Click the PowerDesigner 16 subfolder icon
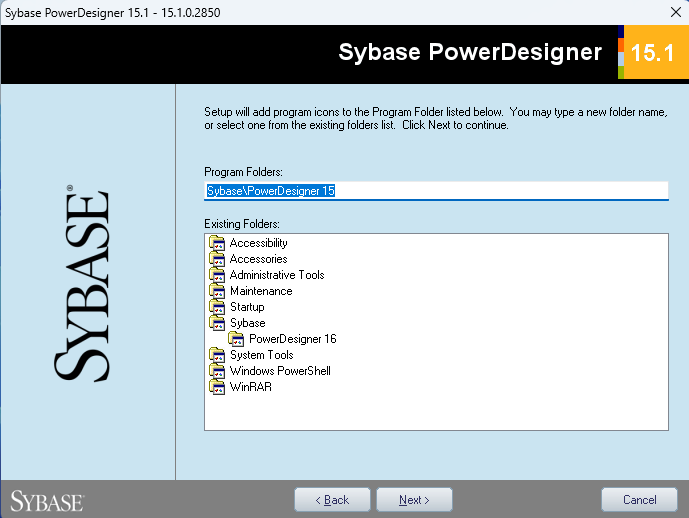689x518 pixels. [x=236, y=339]
